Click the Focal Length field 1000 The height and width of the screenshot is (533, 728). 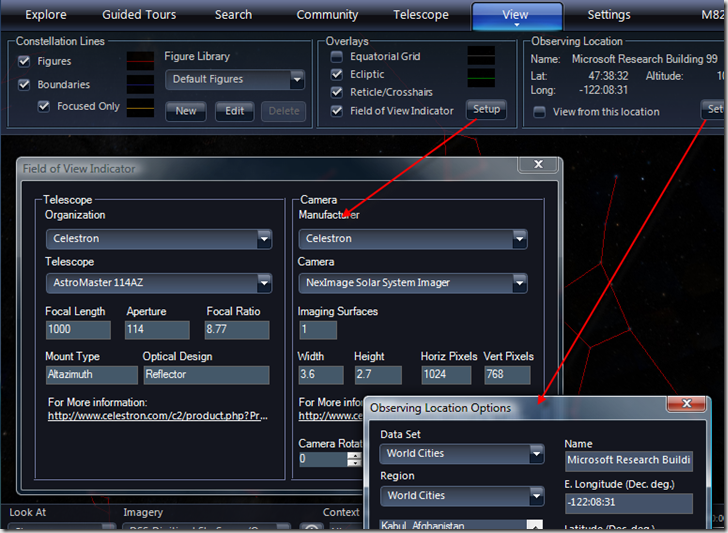point(78,330)
